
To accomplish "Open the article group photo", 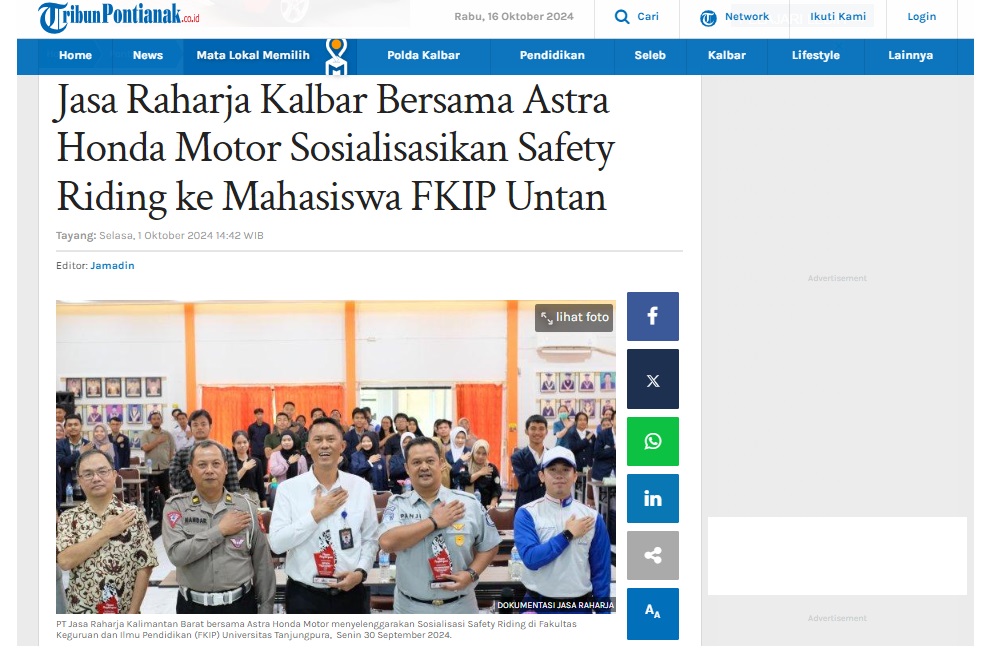I will click(335, 457).
